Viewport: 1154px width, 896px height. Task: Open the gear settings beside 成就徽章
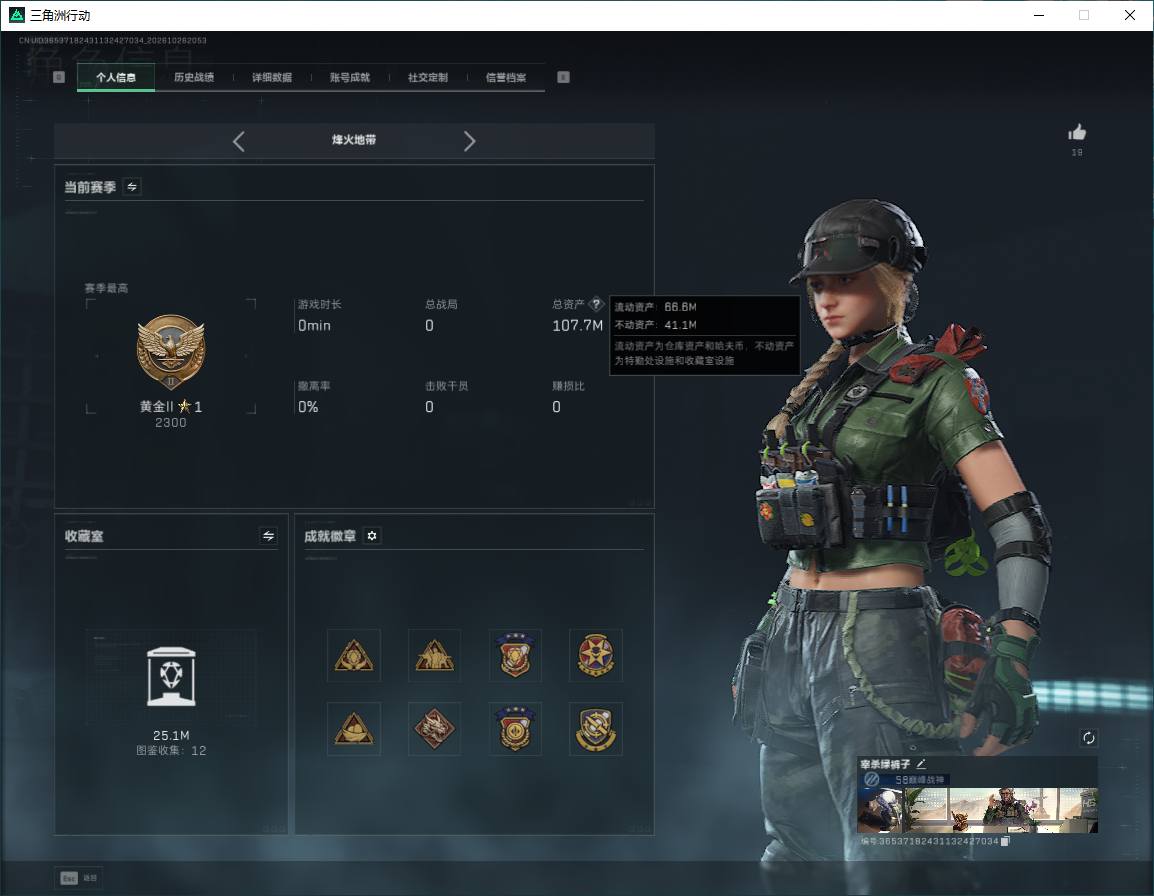click(372, 536)
